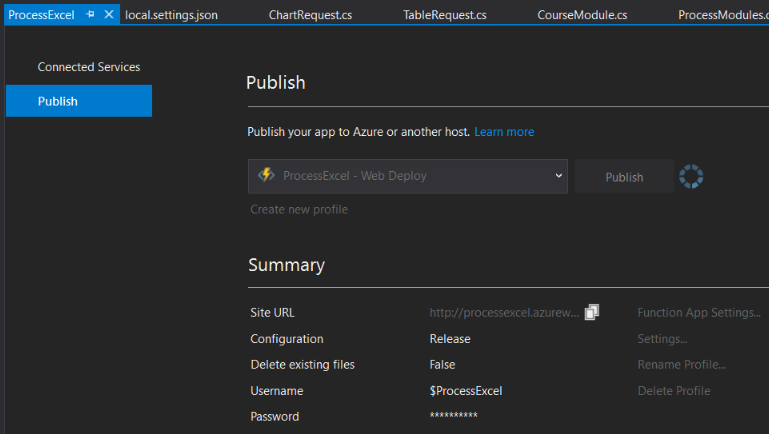The image size is (769, 434).
Task: Open the TableRequest.cs tab
Action: (x=445, y=15)
